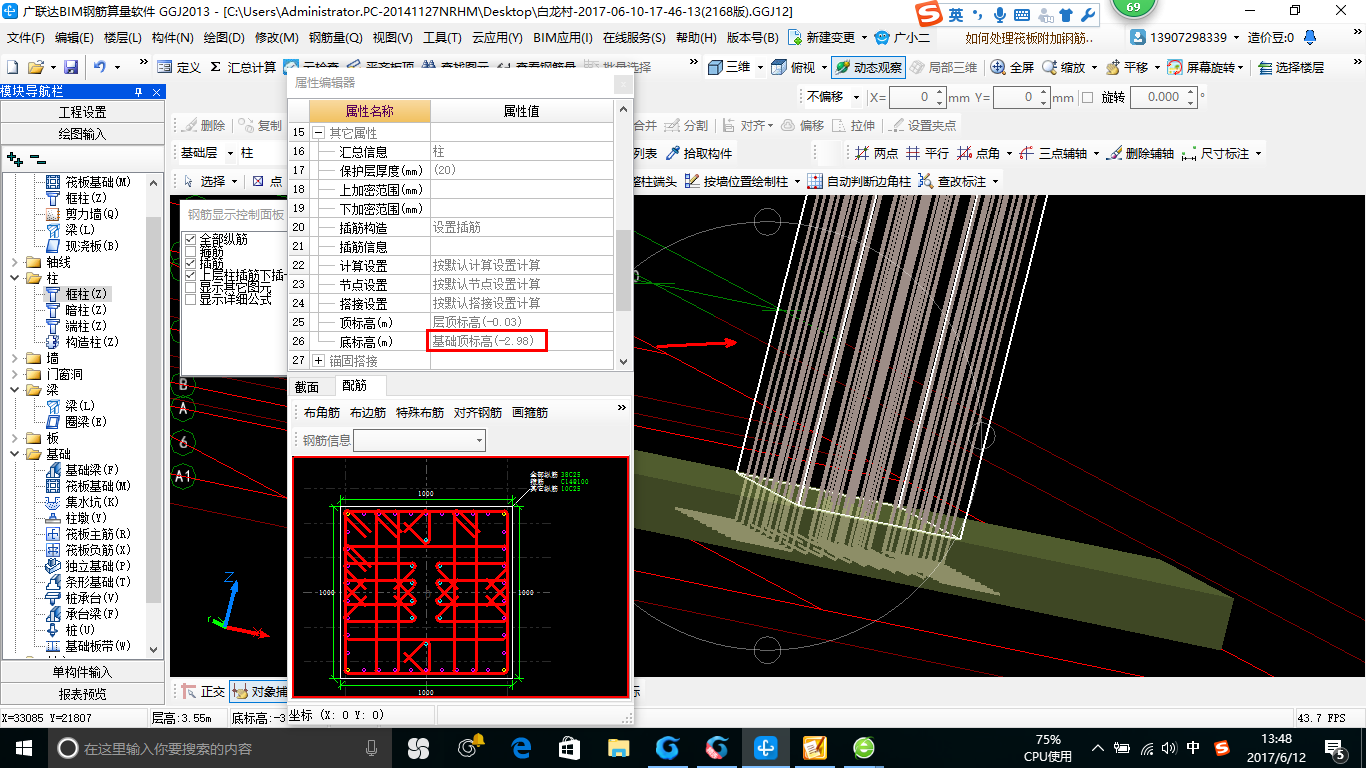The image size is (1366, 768).
Task: Click 屏幕旋转 screen rotate tool
Action: point(1203,67)
